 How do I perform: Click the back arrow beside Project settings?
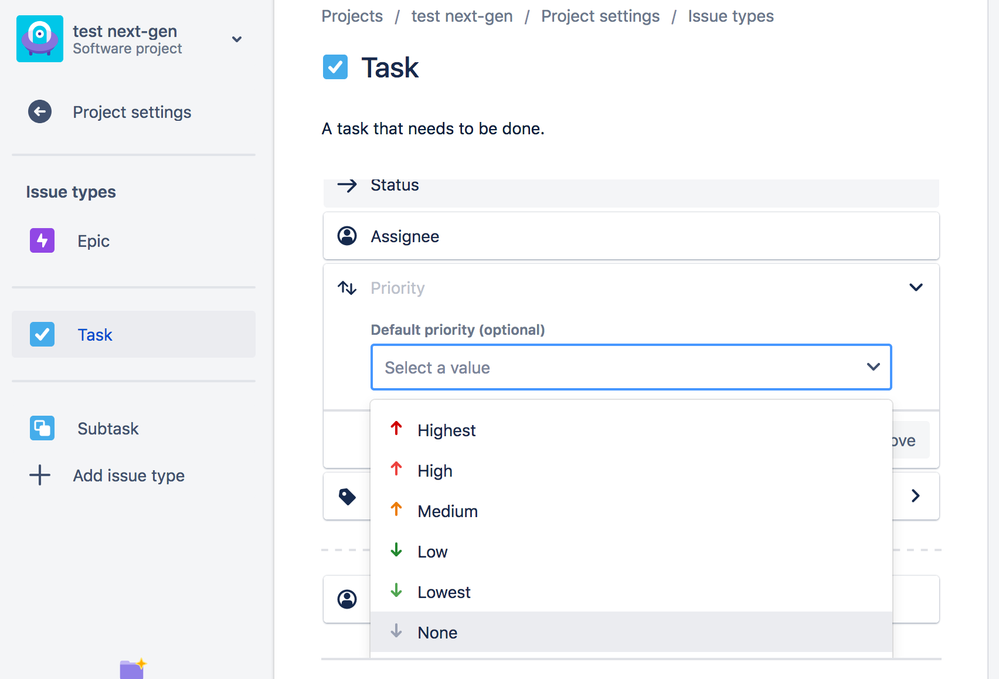click(39, 112)
